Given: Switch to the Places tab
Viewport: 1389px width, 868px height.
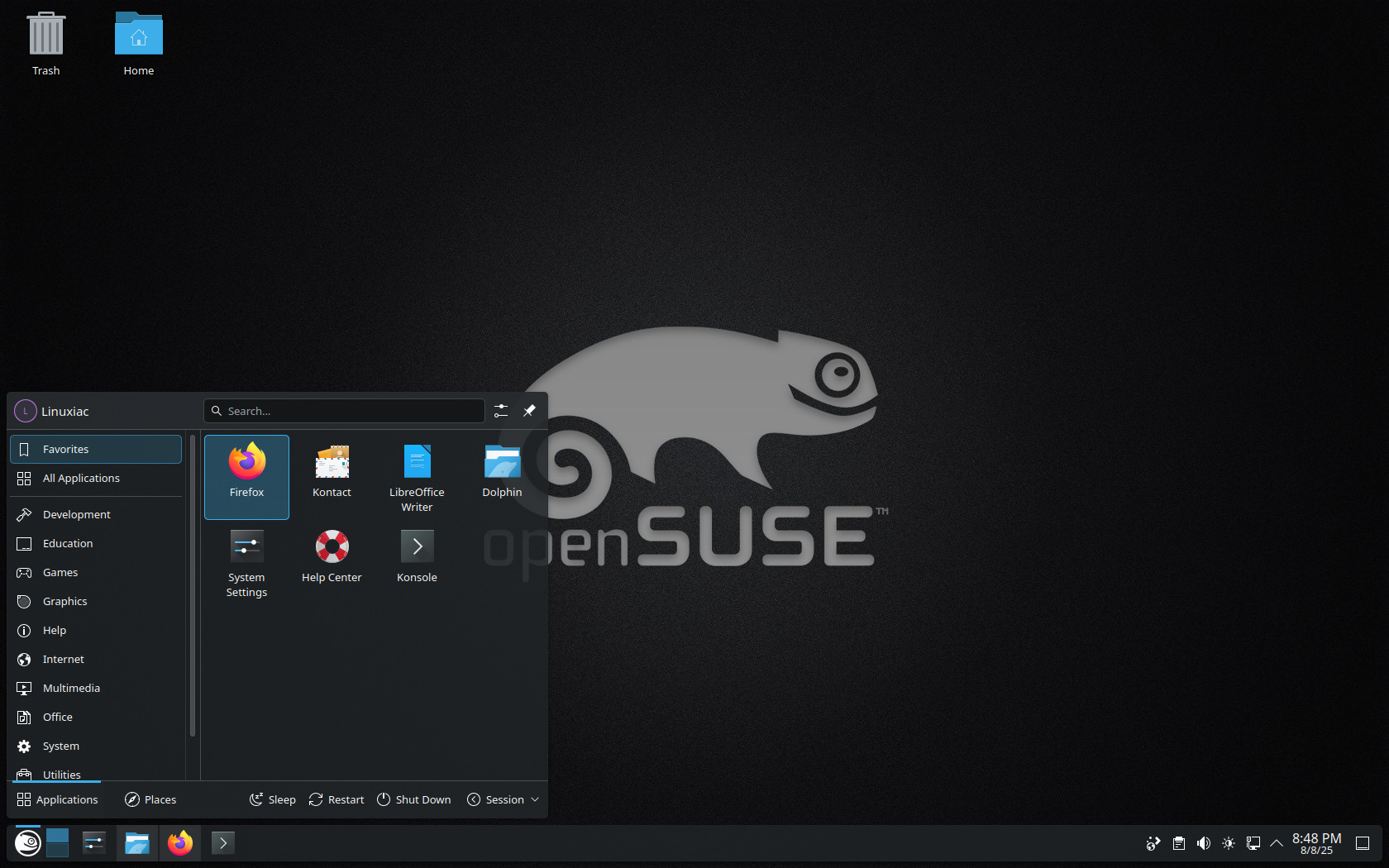Looking at the screenshot, I should click(x=150, y=799).
